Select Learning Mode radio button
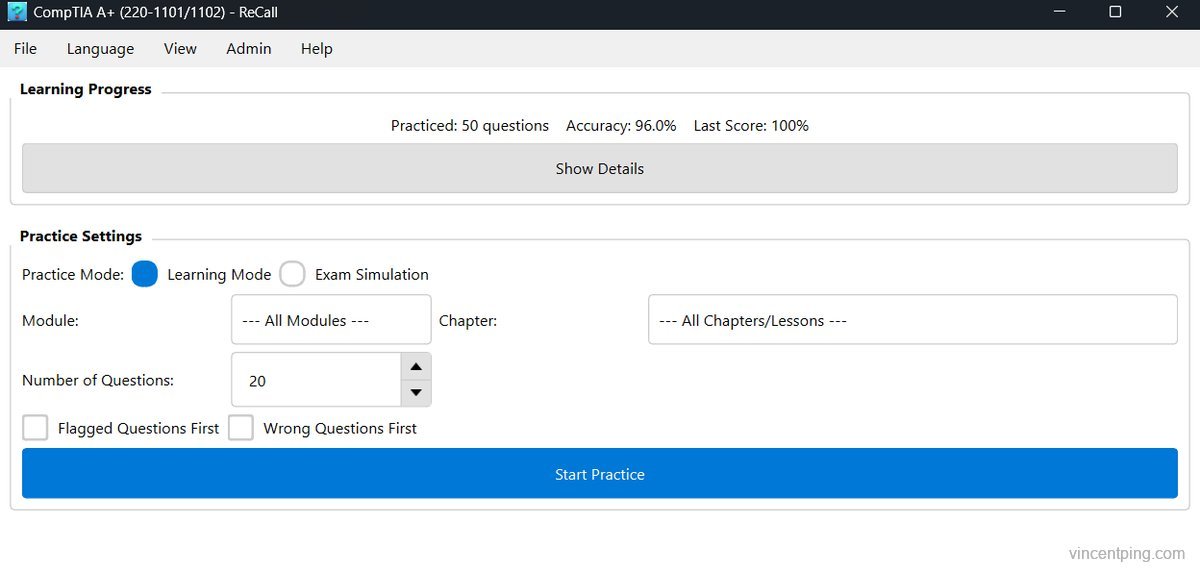Viewport: 1200px width, 571px height. pos(145,274)
